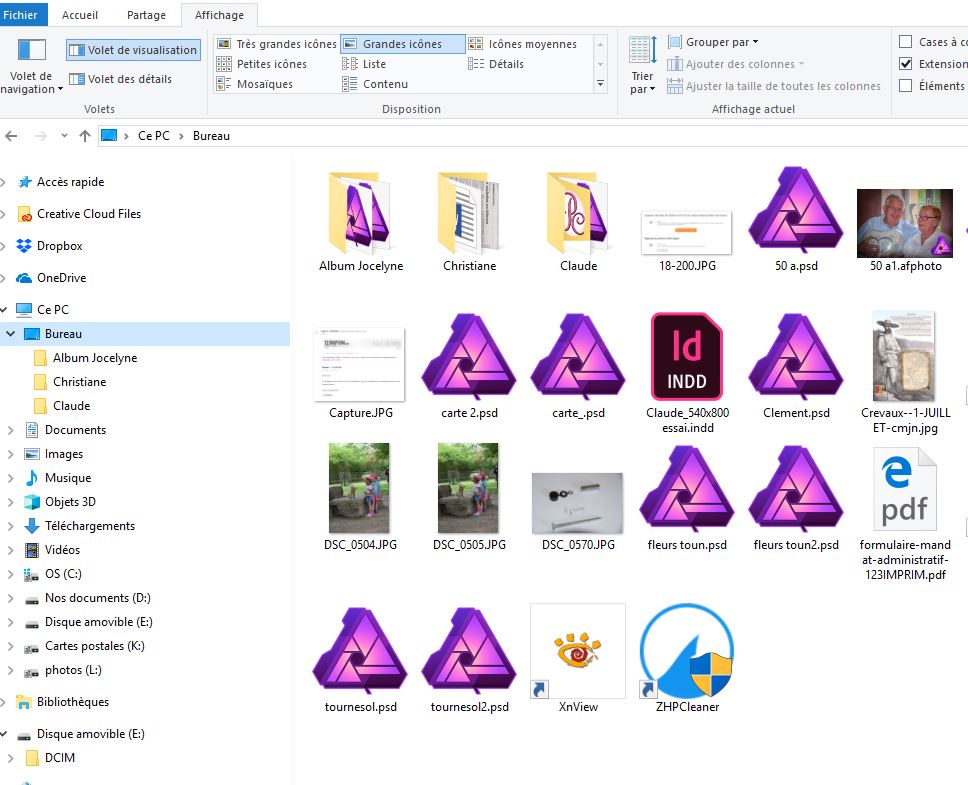Select tournesol2.psd file icon
968x785 pixels.
[x=469, y=651]
